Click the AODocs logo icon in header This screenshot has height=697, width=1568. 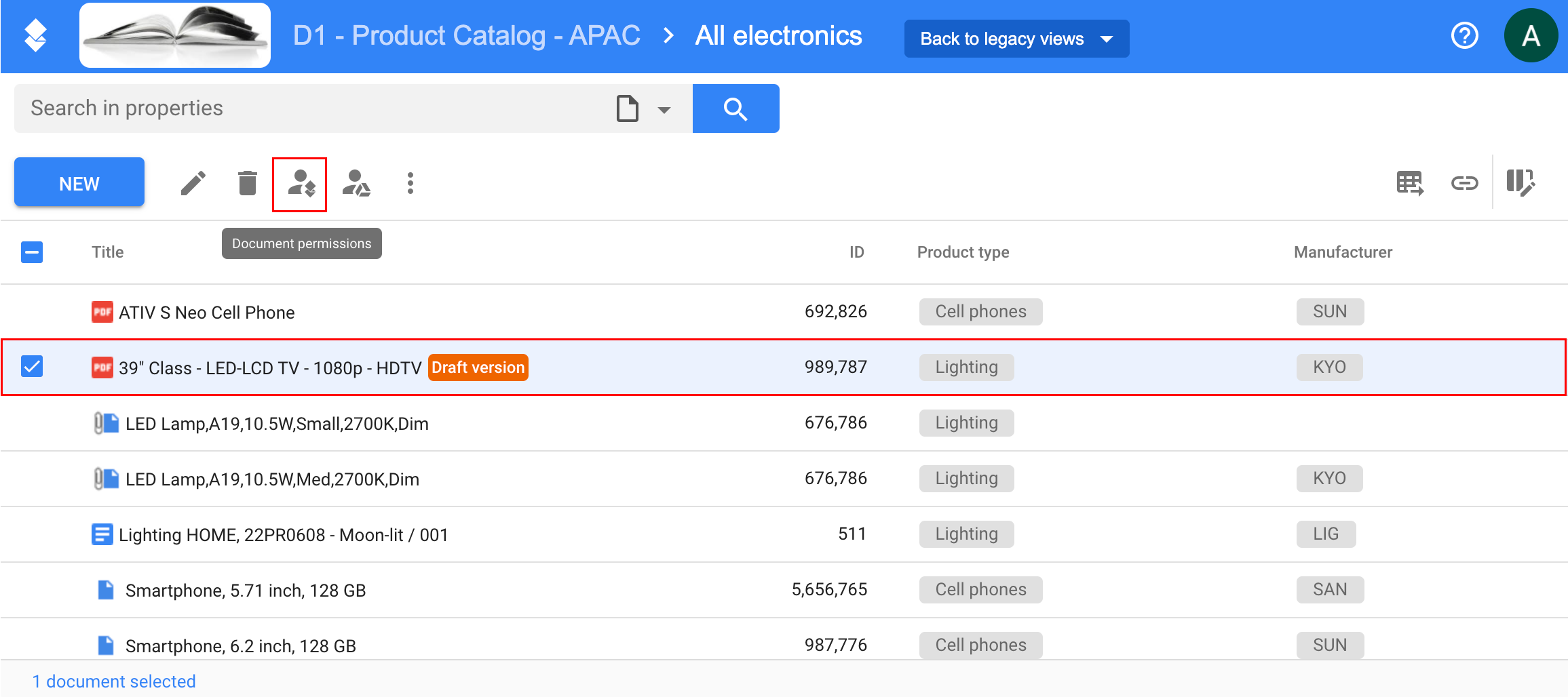pos(35,36)
